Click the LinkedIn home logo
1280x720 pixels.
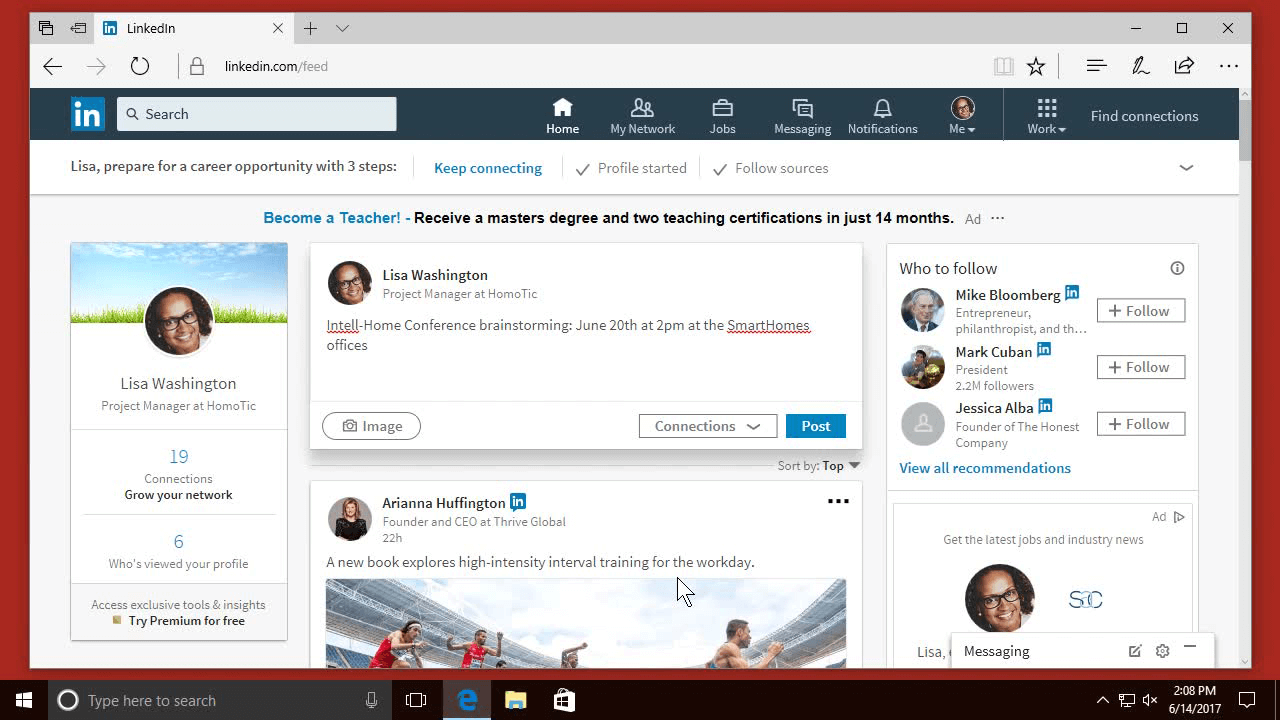[87, 114]
